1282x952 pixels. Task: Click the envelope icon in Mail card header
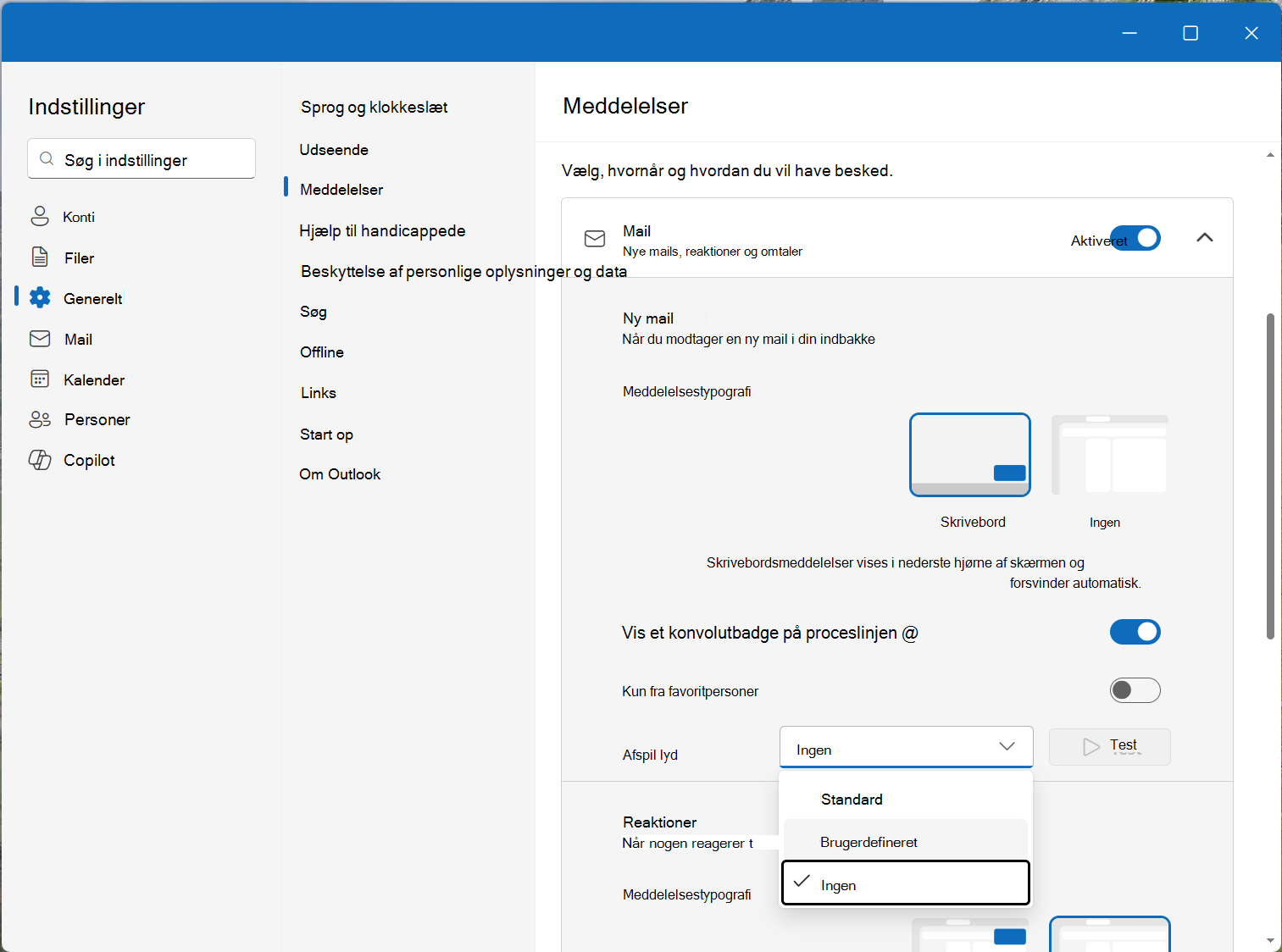595,239
